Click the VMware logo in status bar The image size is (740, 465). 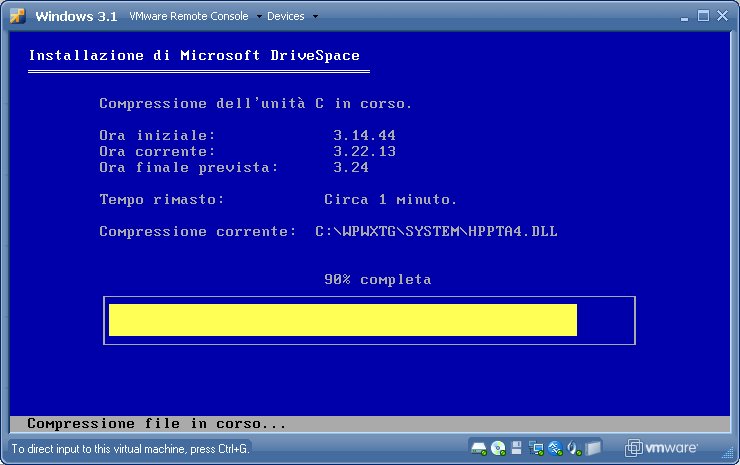pyautogui.click(x=661, y=448)
